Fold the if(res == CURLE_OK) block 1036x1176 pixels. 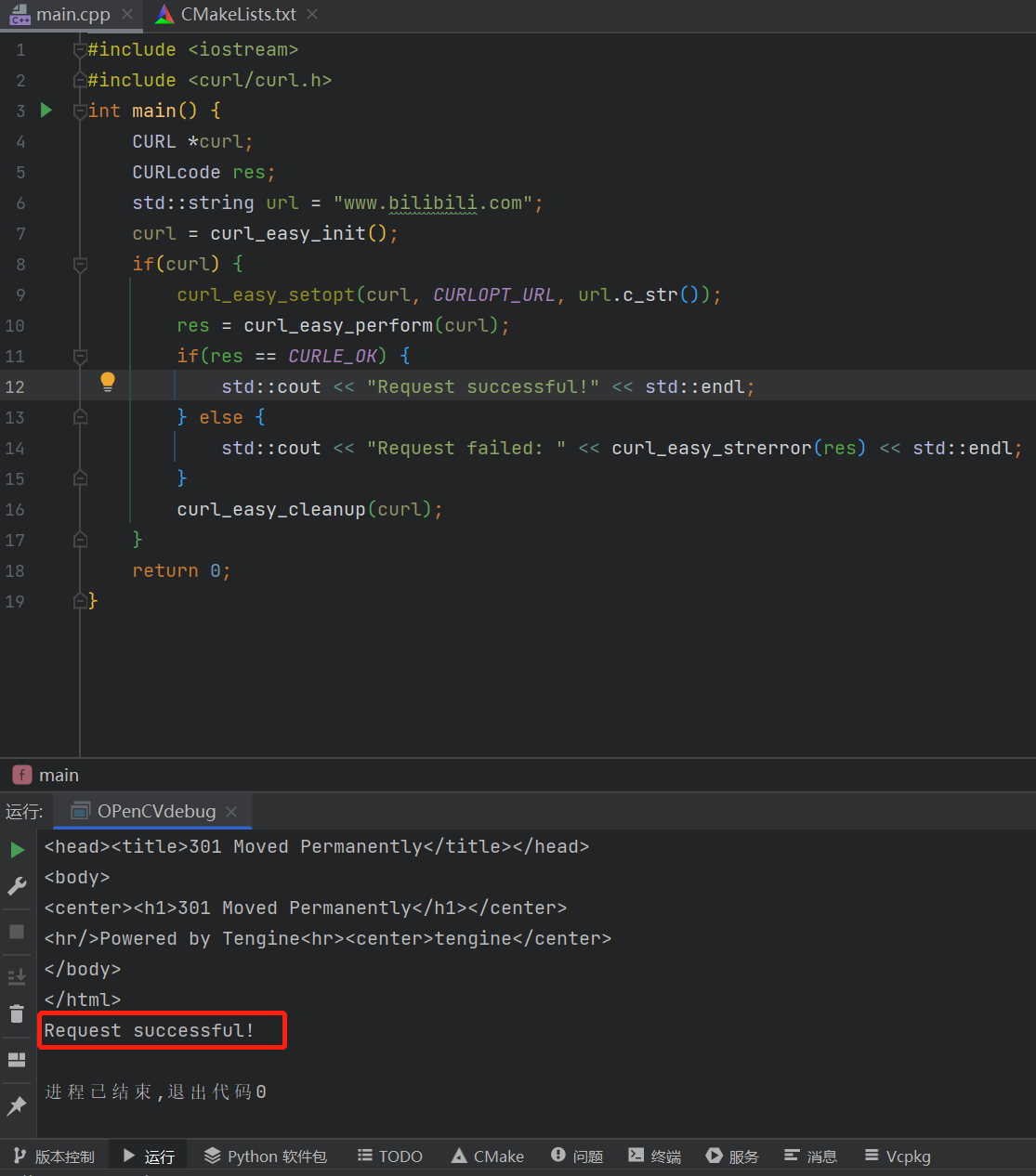click(81, 357)
